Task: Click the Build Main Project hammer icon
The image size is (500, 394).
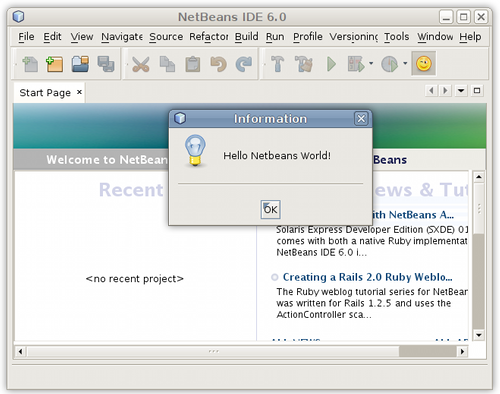Action: 277,64
